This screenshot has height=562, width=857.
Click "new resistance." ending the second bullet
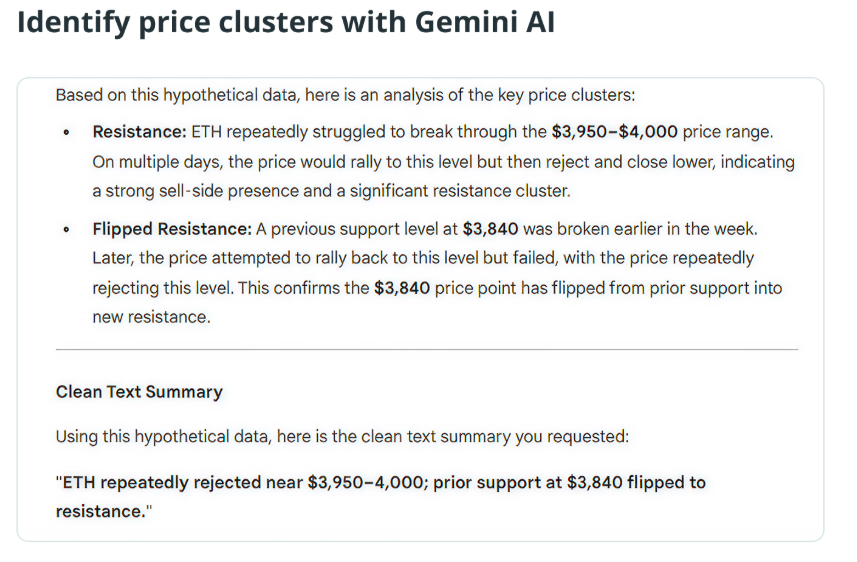(151, 317)
